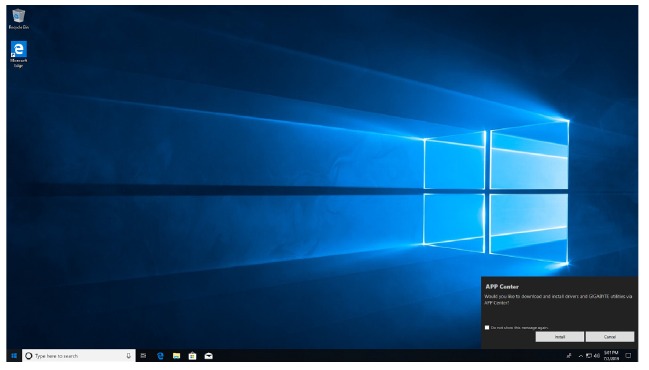The height and width of the screenshot is (370, 649).
Task: Open Microsoft Store from the taskbar
Action: pos(192,356)
